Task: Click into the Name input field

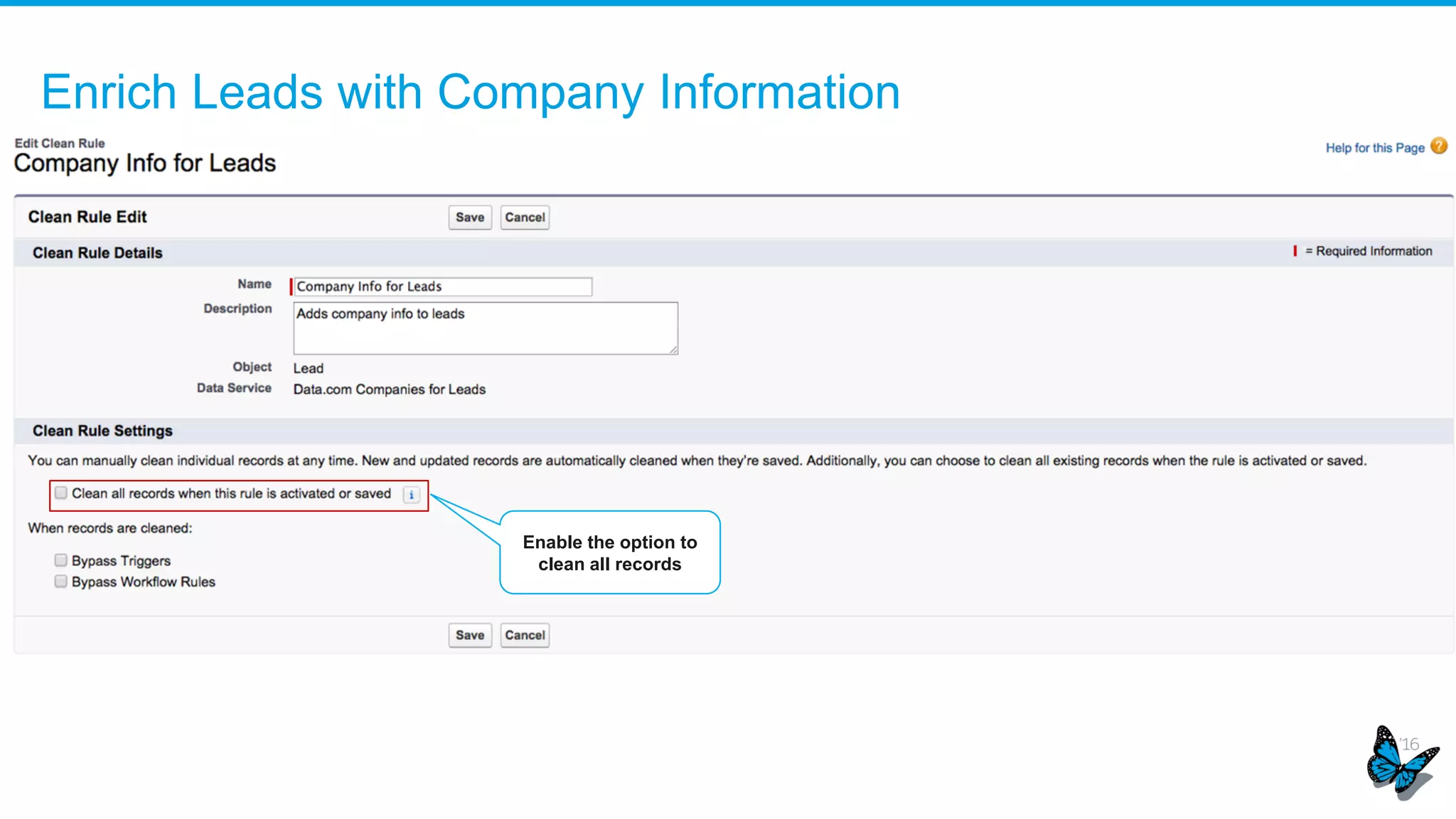Action: point(443,287)
